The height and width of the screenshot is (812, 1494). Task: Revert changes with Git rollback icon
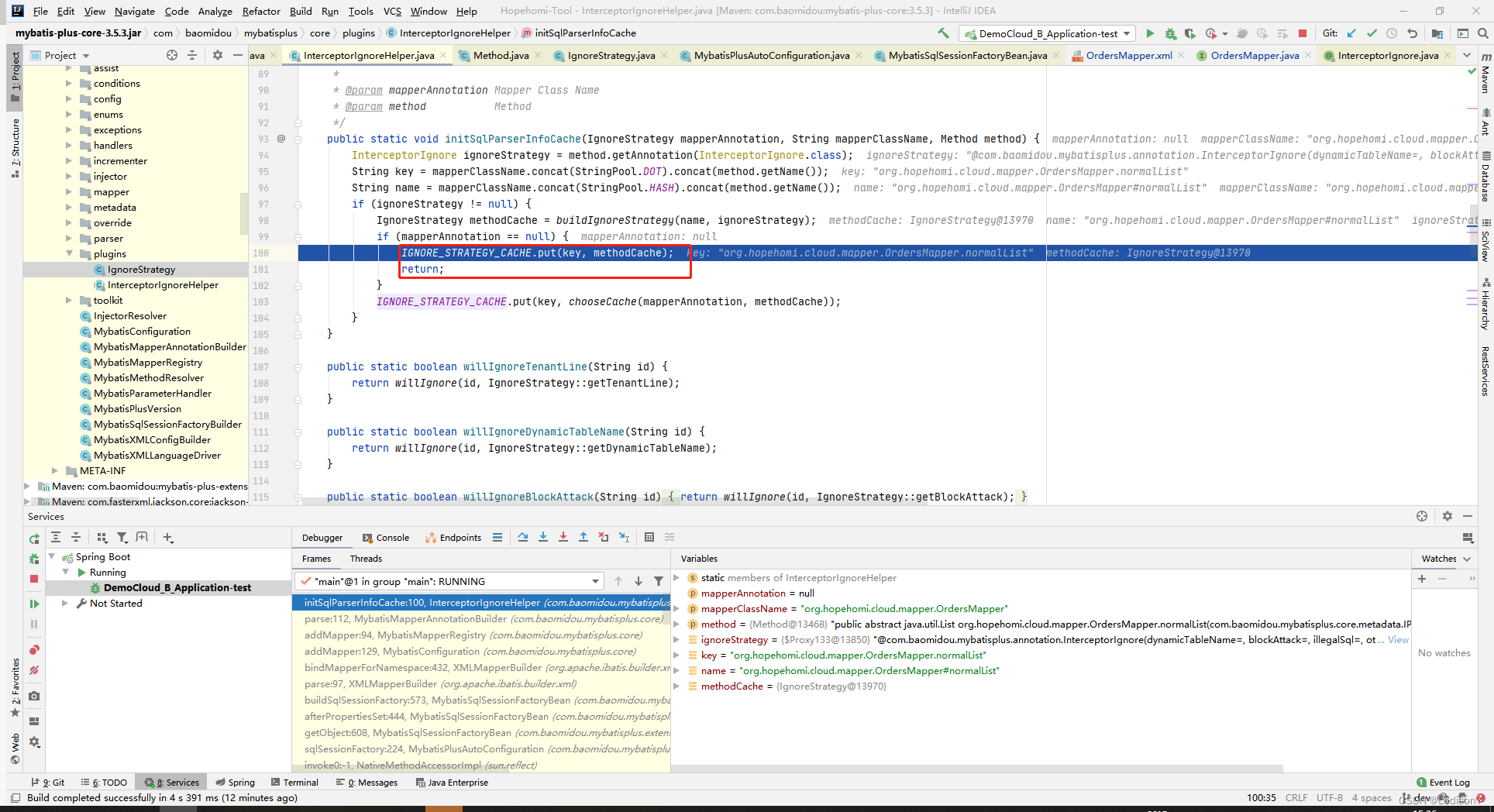(x=1413, y=33)
